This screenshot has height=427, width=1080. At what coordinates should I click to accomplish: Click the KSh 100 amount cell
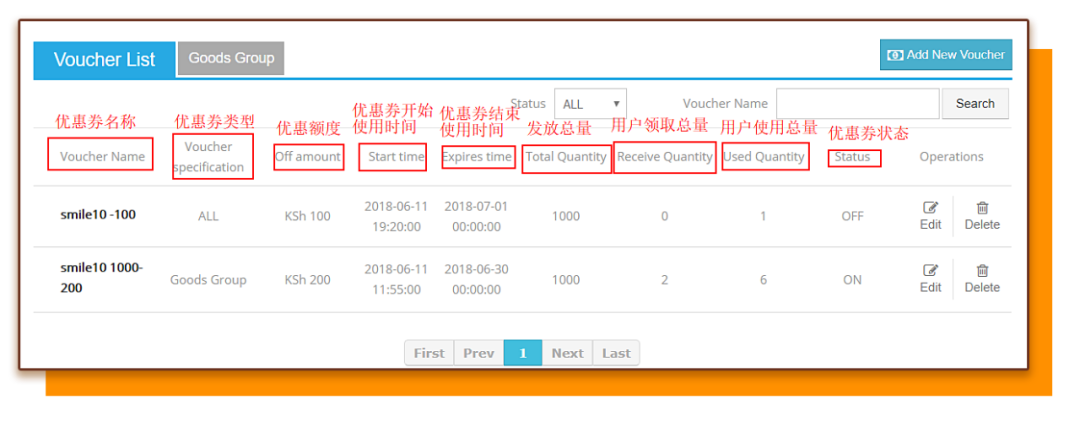tap(307, 216)
